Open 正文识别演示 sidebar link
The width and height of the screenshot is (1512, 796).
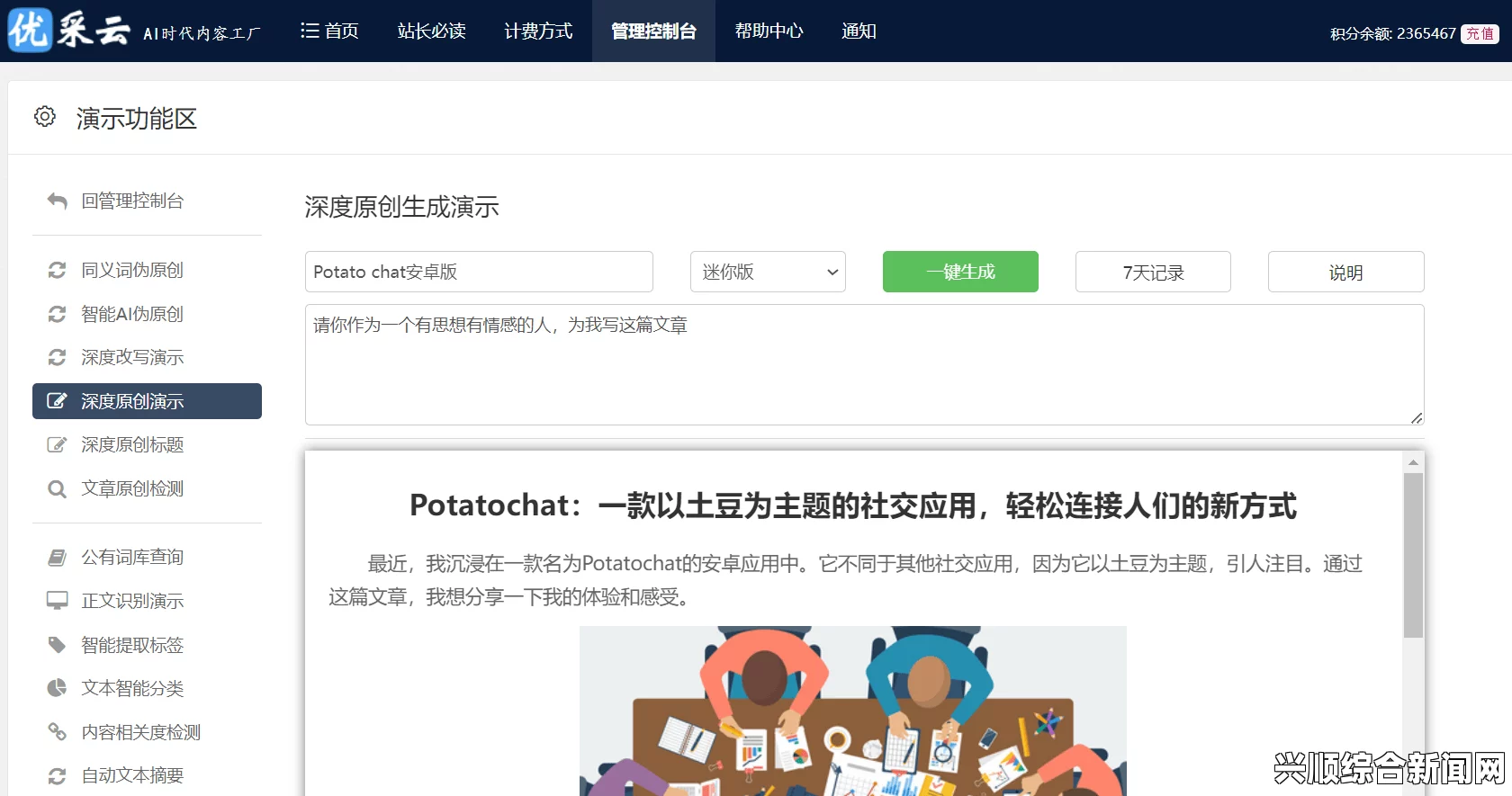click(132, 601)
